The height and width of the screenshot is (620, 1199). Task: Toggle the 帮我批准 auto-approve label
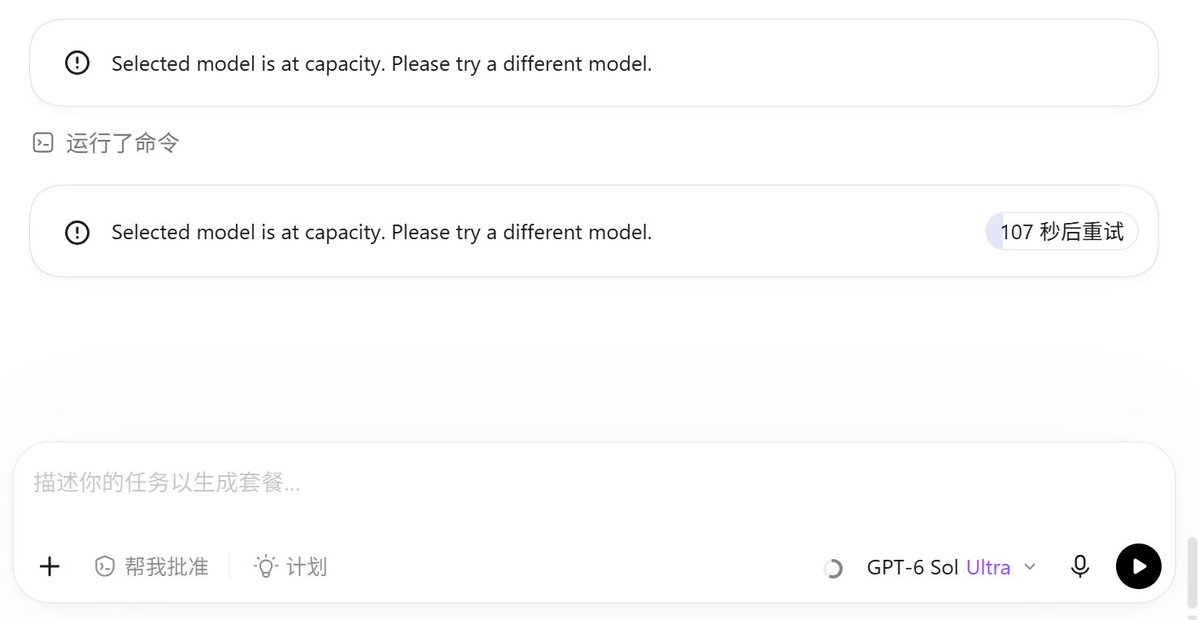pyautogui.click(x=166, y=566)
